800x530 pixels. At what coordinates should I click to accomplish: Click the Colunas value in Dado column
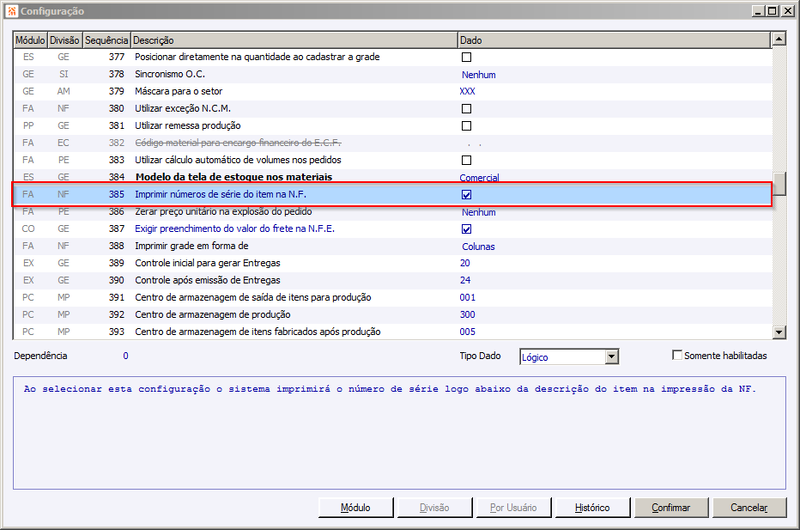pyautogui.click(x=478, y=246)
